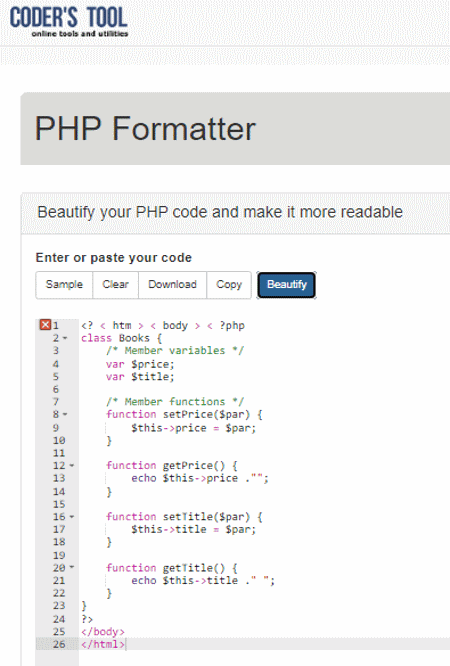The width and height of the screenshot is (450, 666).
Task: Click the 'Member functions' comment line
Action: click(x=175, y=401)
